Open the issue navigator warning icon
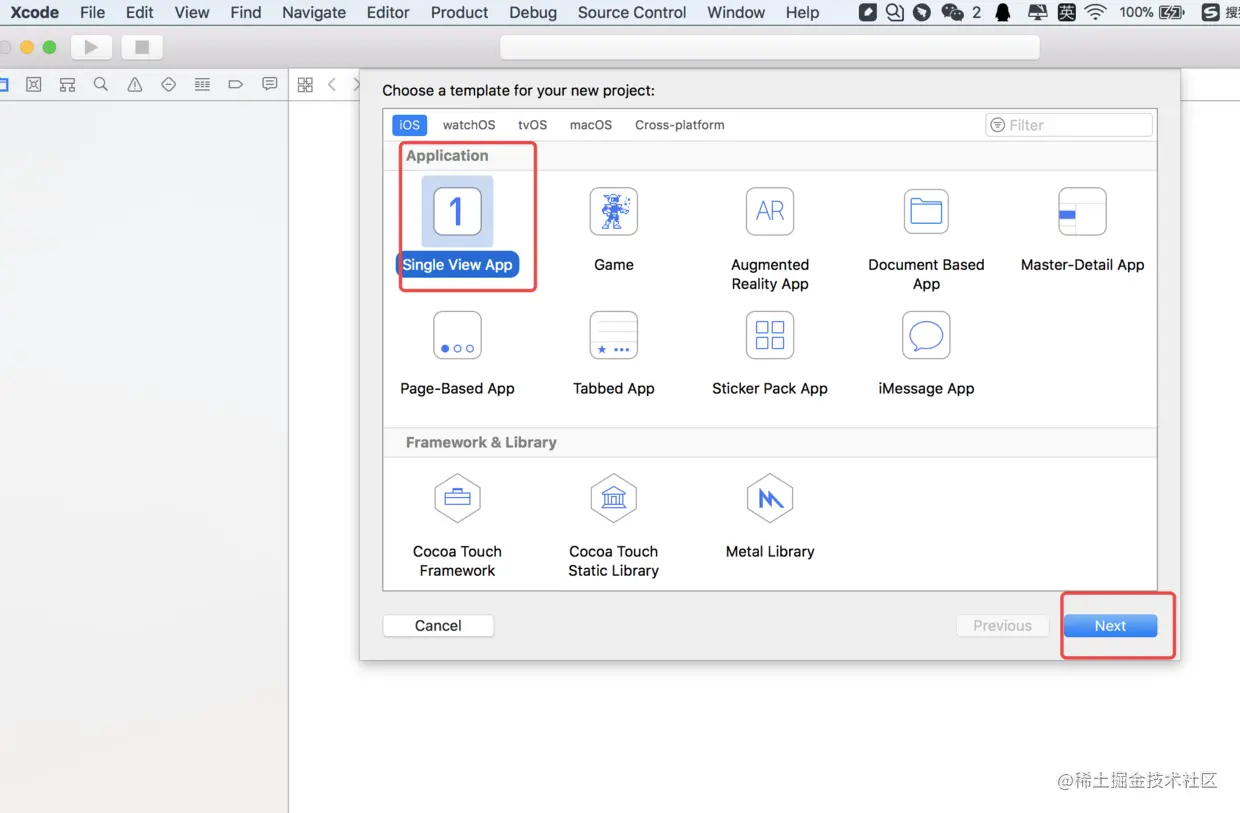 tap(135, 85)
